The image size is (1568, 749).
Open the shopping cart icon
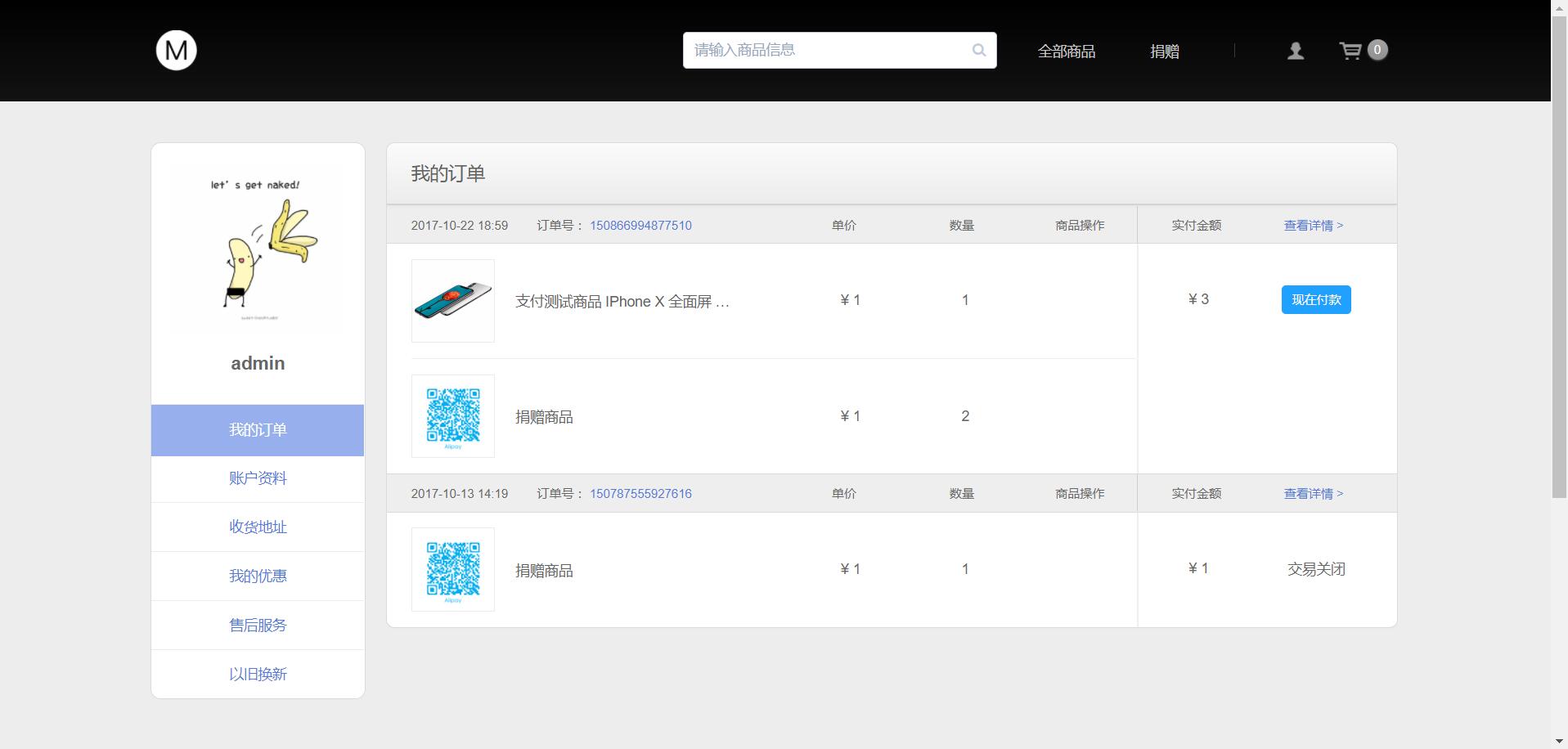(x=1350, y=51)
